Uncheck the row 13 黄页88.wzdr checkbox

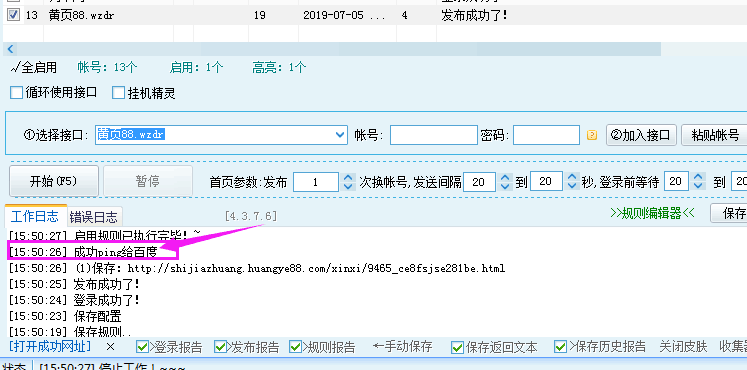click(13, 15)
